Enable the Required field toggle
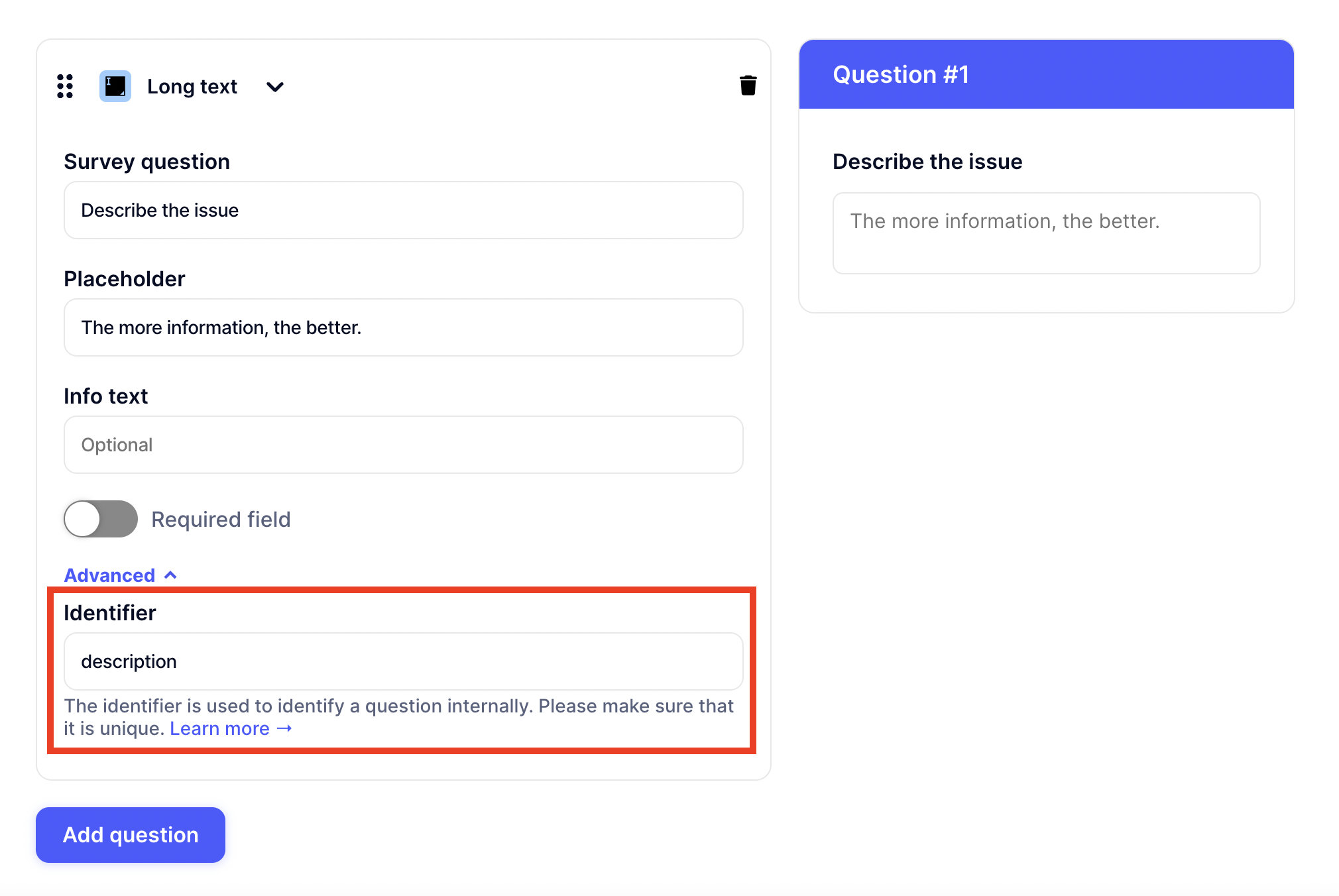The width and height of the screenshot is (1339, 896). [x=100, y=519]
